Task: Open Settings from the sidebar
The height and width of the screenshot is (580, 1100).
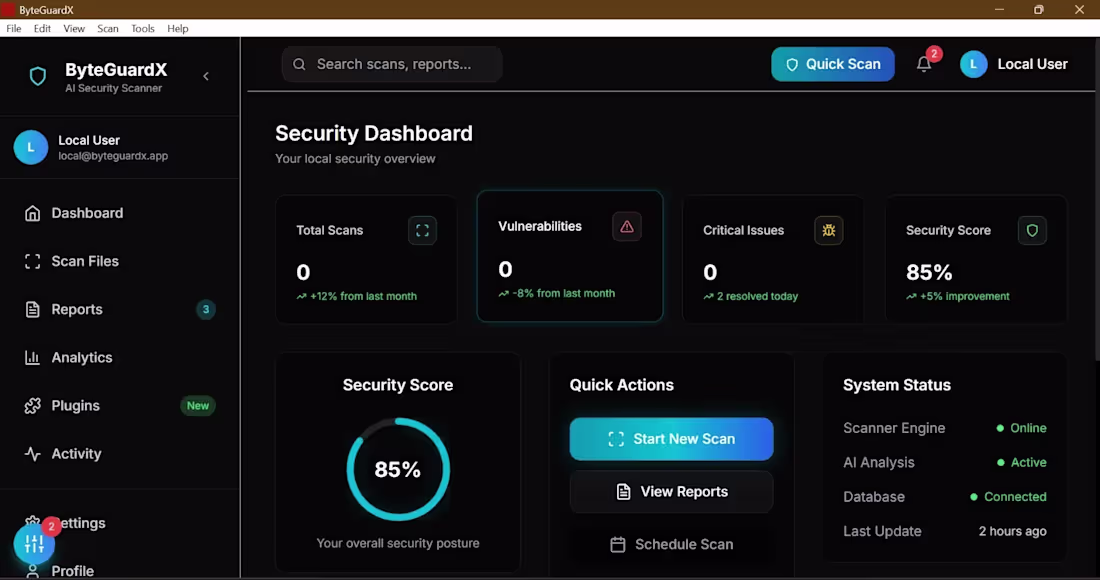Action: (x=80, y=523)
